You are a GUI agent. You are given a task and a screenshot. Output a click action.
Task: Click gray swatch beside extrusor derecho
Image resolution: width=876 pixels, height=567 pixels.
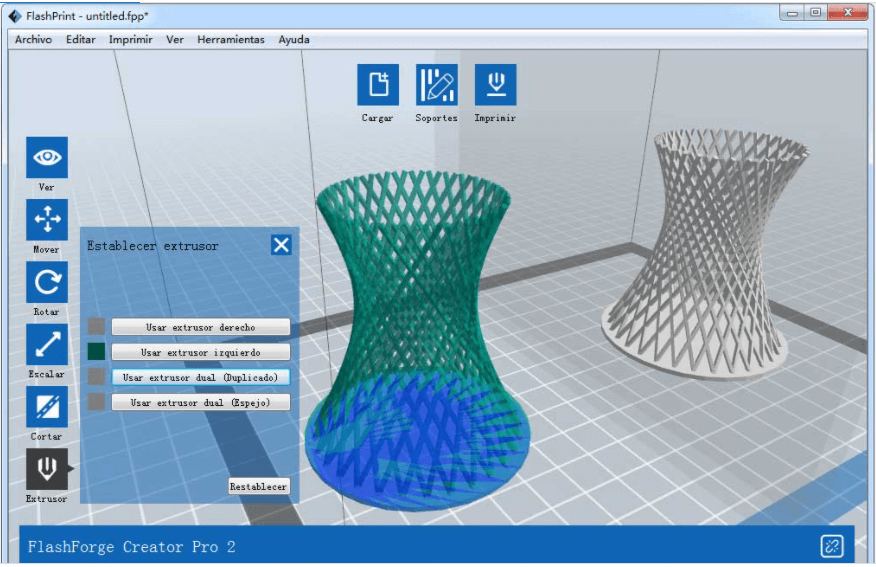(x=96, y=327)
